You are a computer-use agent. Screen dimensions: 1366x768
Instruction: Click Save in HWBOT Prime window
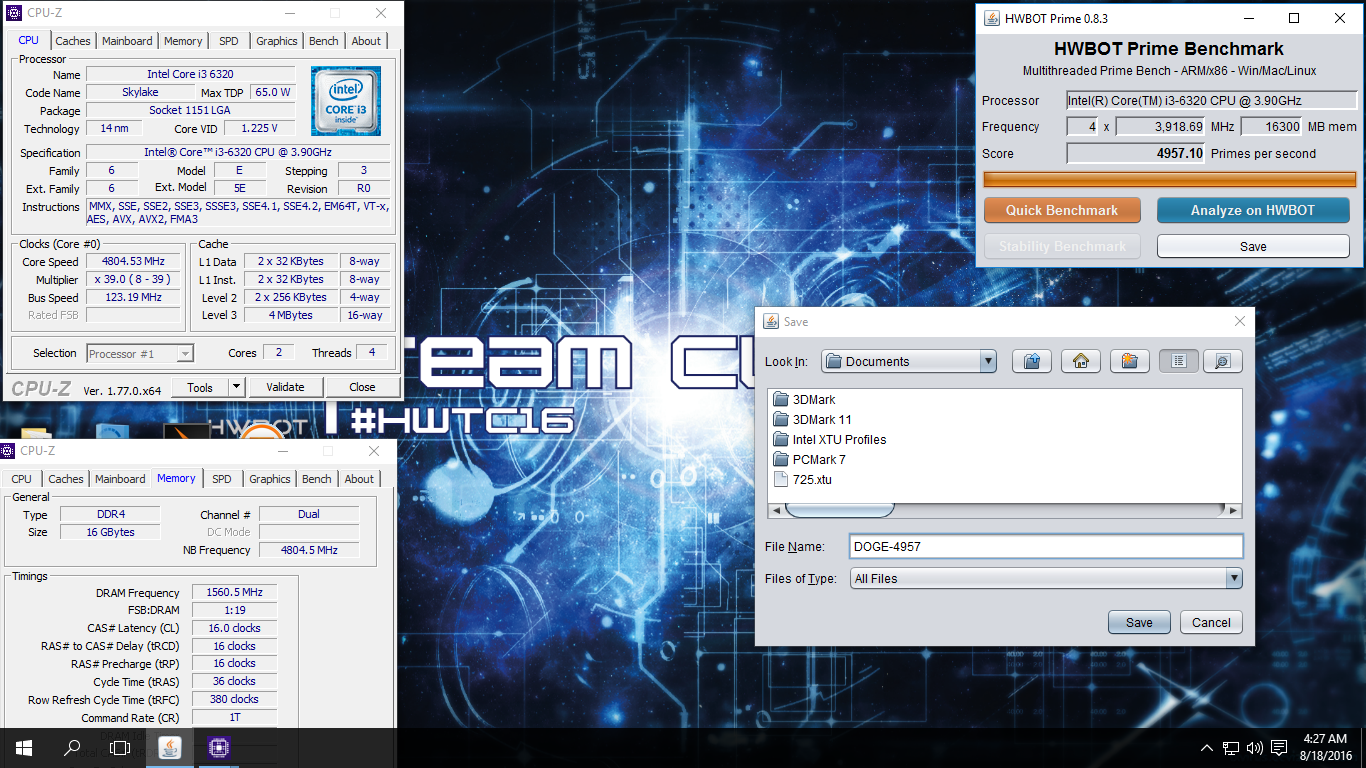click(x=1253, y=246)
